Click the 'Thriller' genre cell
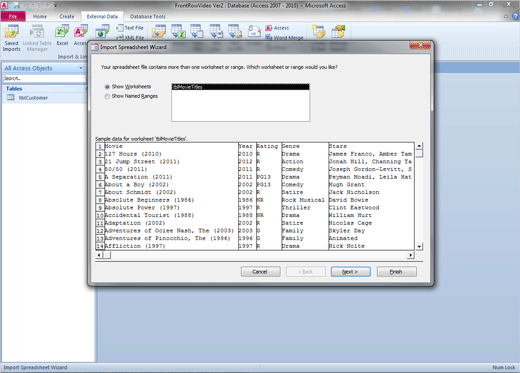Screen dimensions: 520x373 (x=304, y=208)
